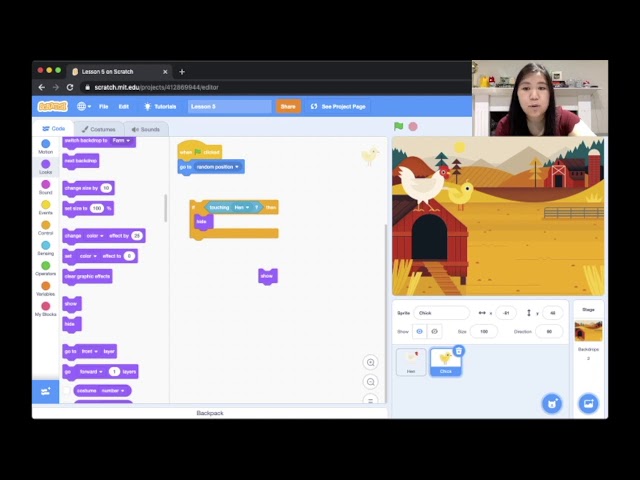Open the Variables blocks category
Image resolution: width=640 pixels, height=480 pixels.
pos(46,289)
